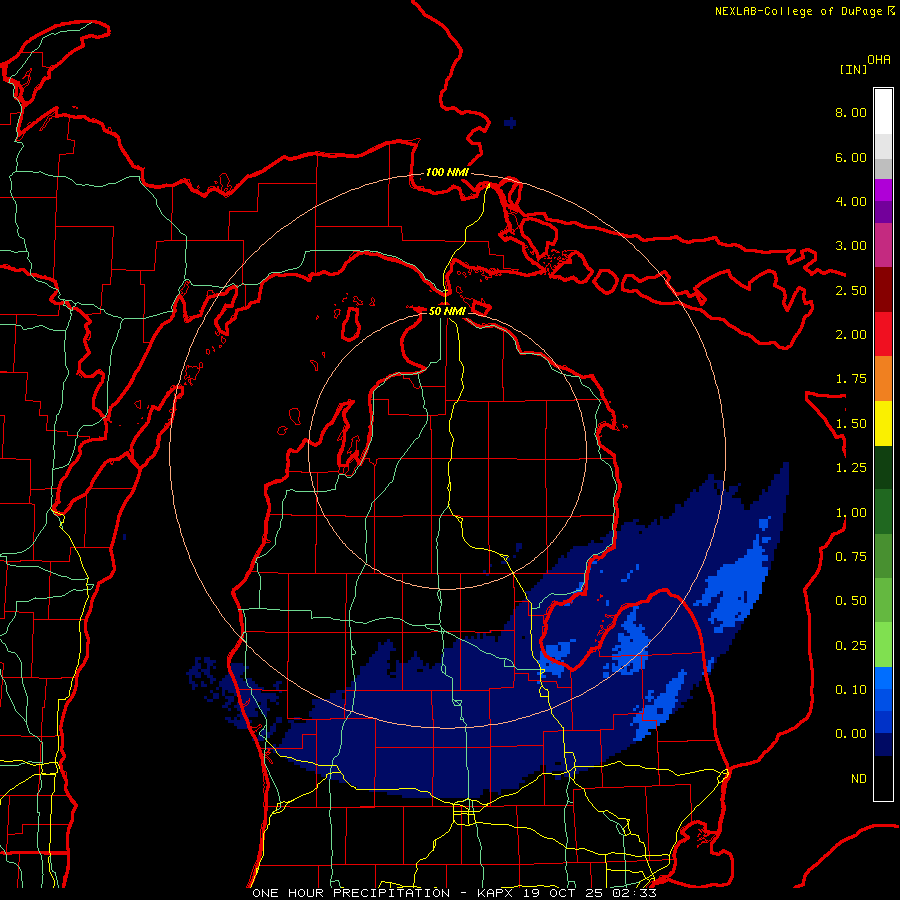Click the 0.50 legend value
900x900 pixels.
pos(851,601)
